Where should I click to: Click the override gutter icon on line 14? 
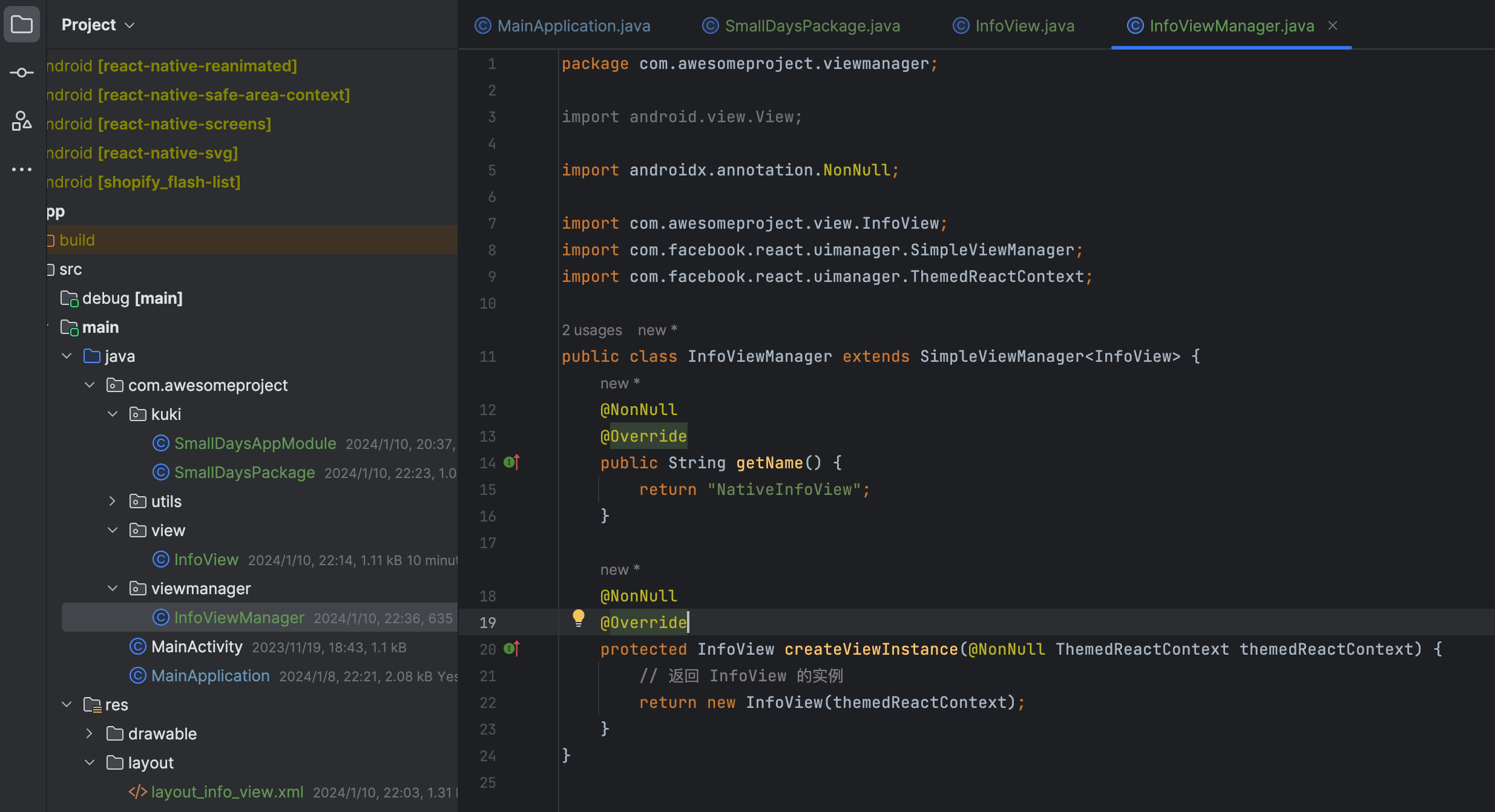(x=512, y=463)
